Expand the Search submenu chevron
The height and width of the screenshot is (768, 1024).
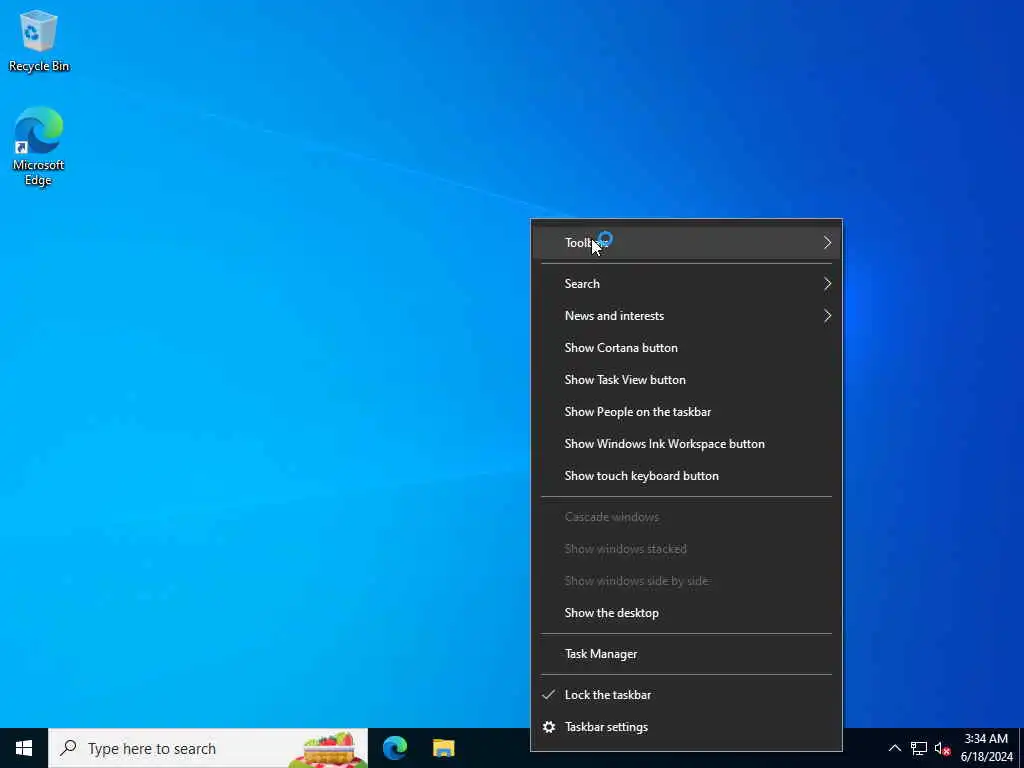pos(827,283)
